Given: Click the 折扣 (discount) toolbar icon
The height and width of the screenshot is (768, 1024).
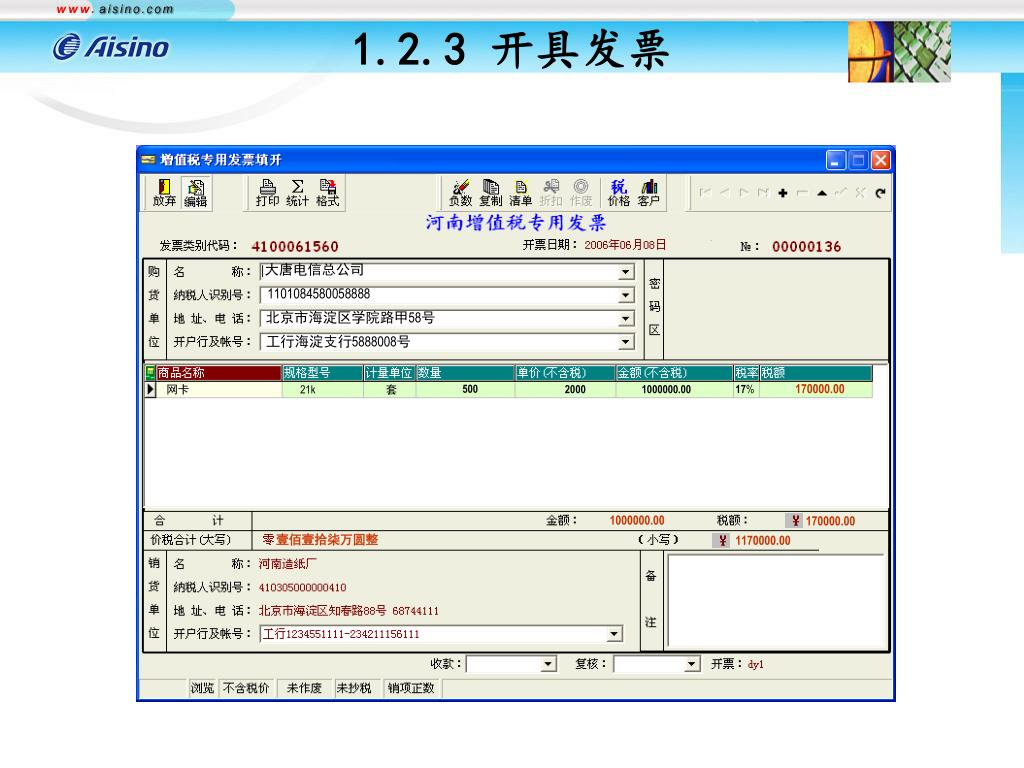Looking at the screenshot, I should 551,193.
